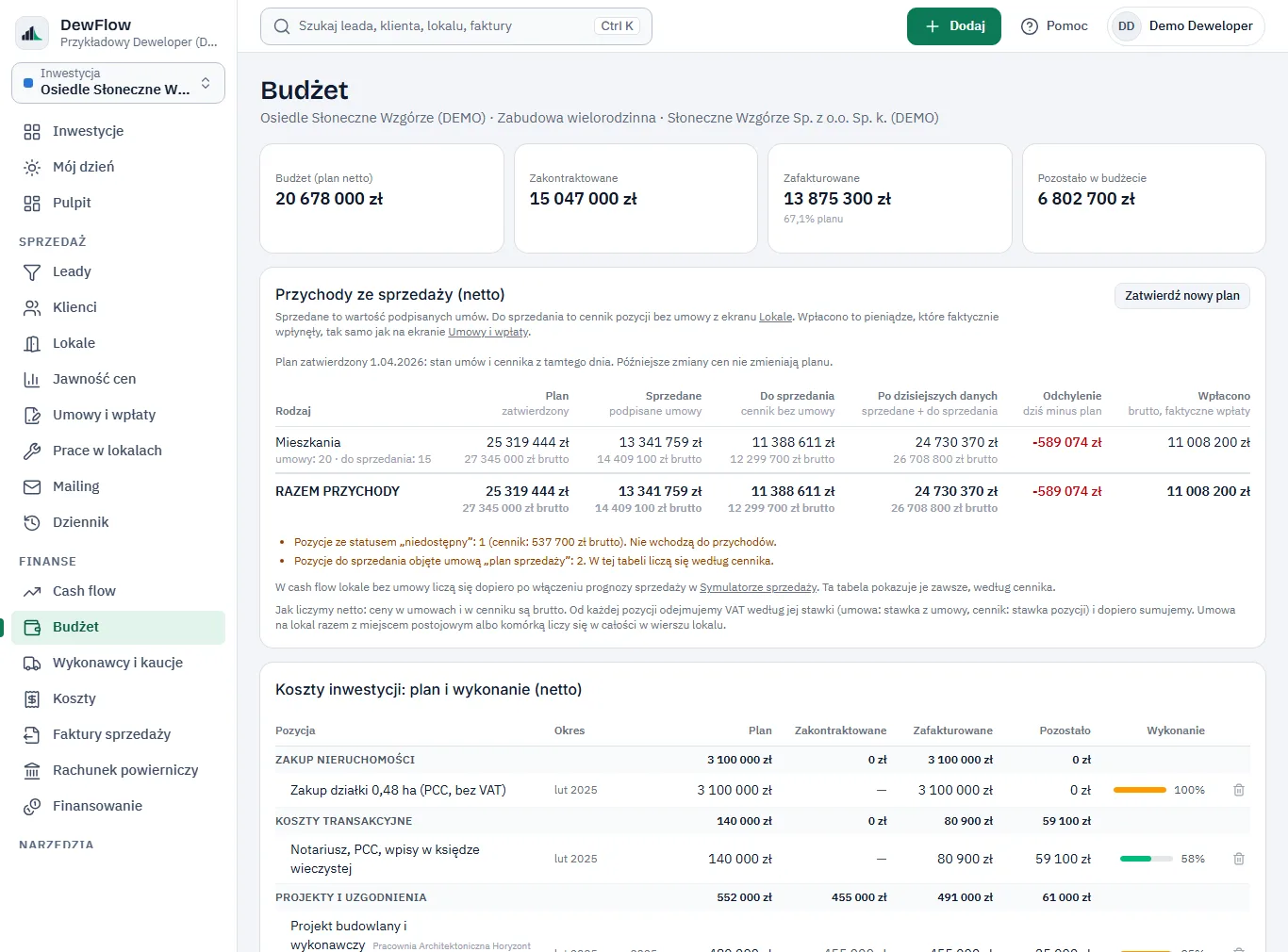Select the Budżet menu item

118,627
